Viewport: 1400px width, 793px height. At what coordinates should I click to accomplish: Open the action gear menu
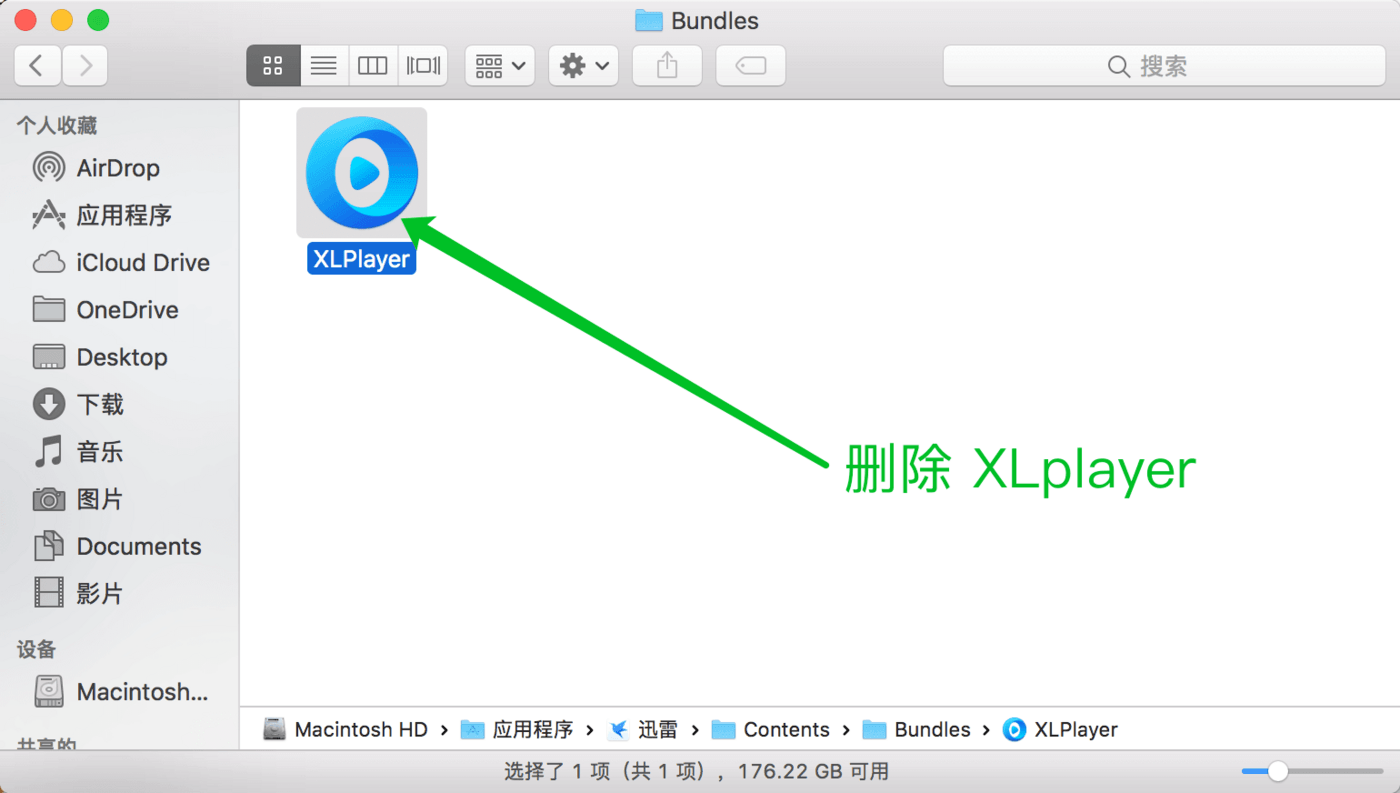click(584, 66)
